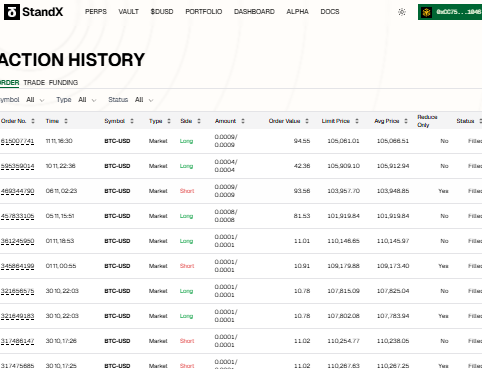Sort table by Avg Price arrows
Viewport: 482px width, 369px height.
tap(406, 121)
